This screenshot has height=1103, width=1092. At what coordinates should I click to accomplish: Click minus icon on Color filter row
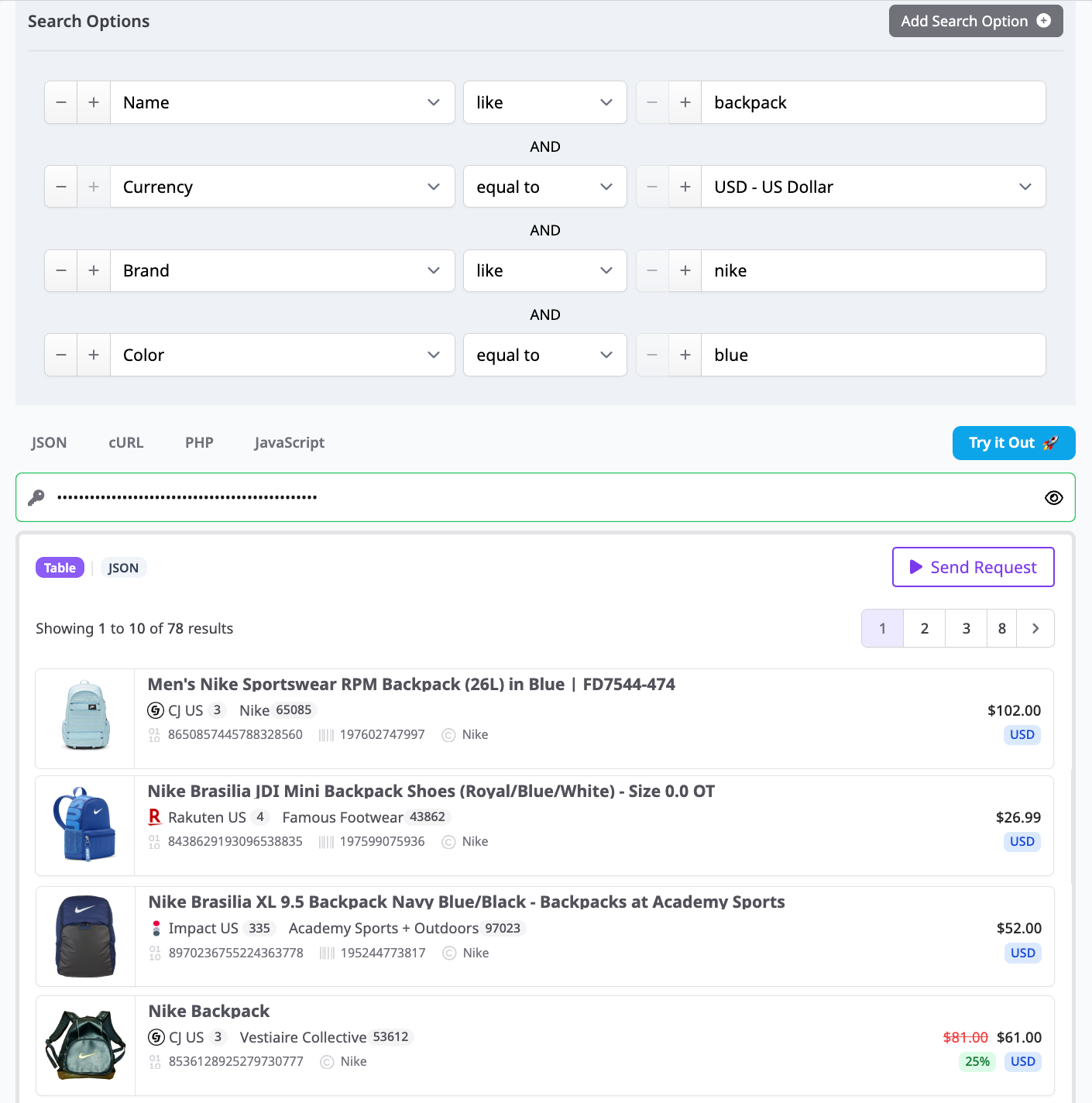(61, 355)
